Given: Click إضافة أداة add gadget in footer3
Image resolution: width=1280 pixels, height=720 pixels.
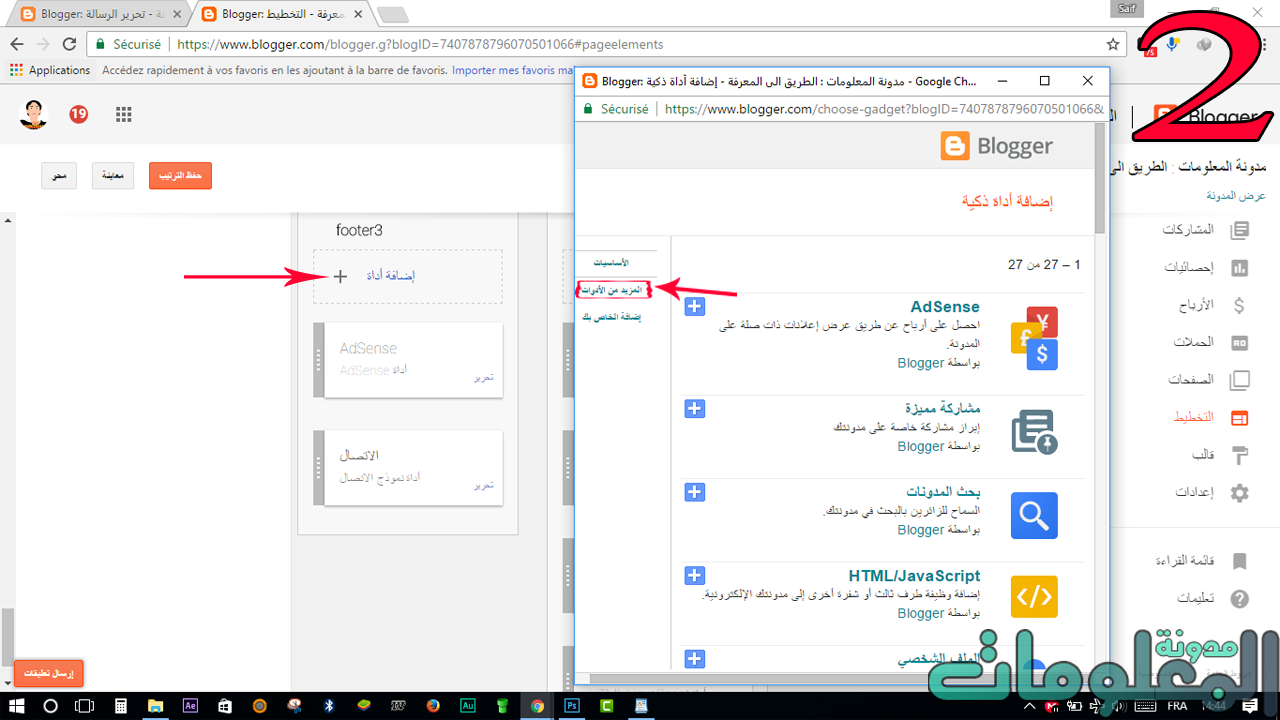Looking at the screenshot, I should point(408,276).
